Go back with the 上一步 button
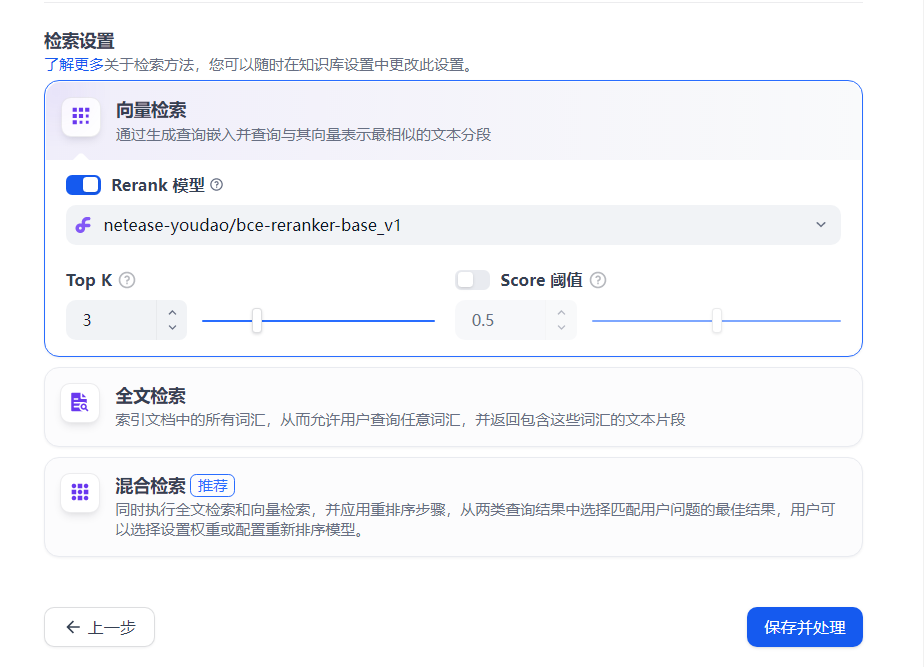Viewport: 924px width, 667px height. point(99,627)
